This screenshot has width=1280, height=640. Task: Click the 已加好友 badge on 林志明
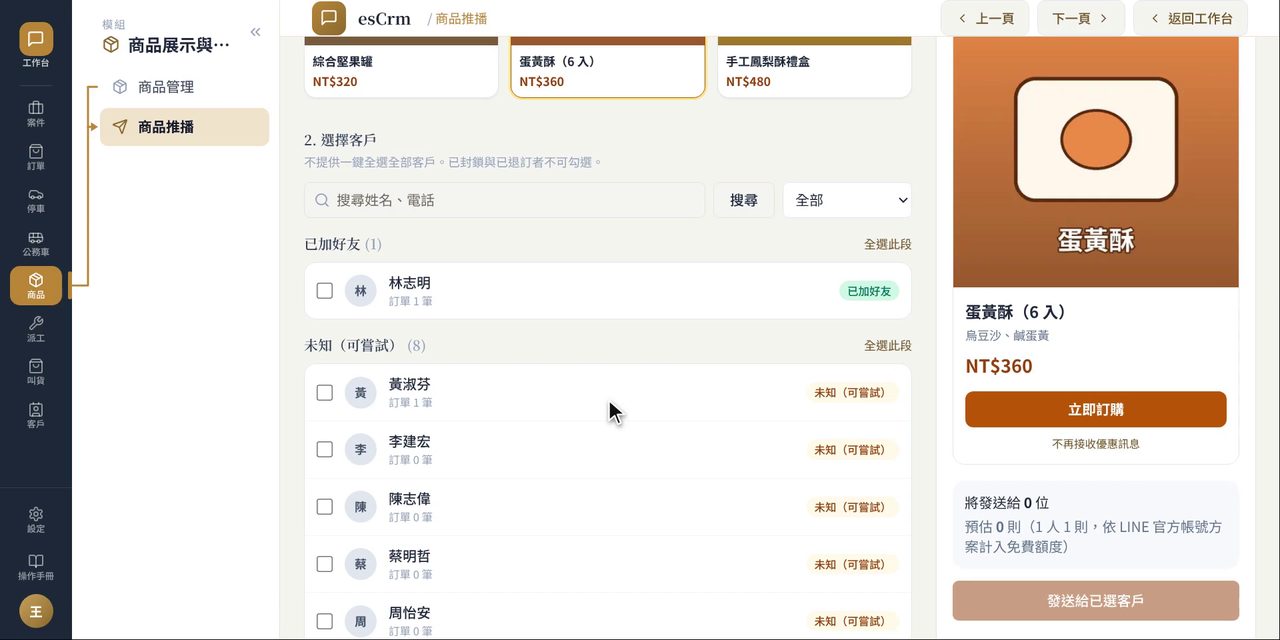[869, 291]
